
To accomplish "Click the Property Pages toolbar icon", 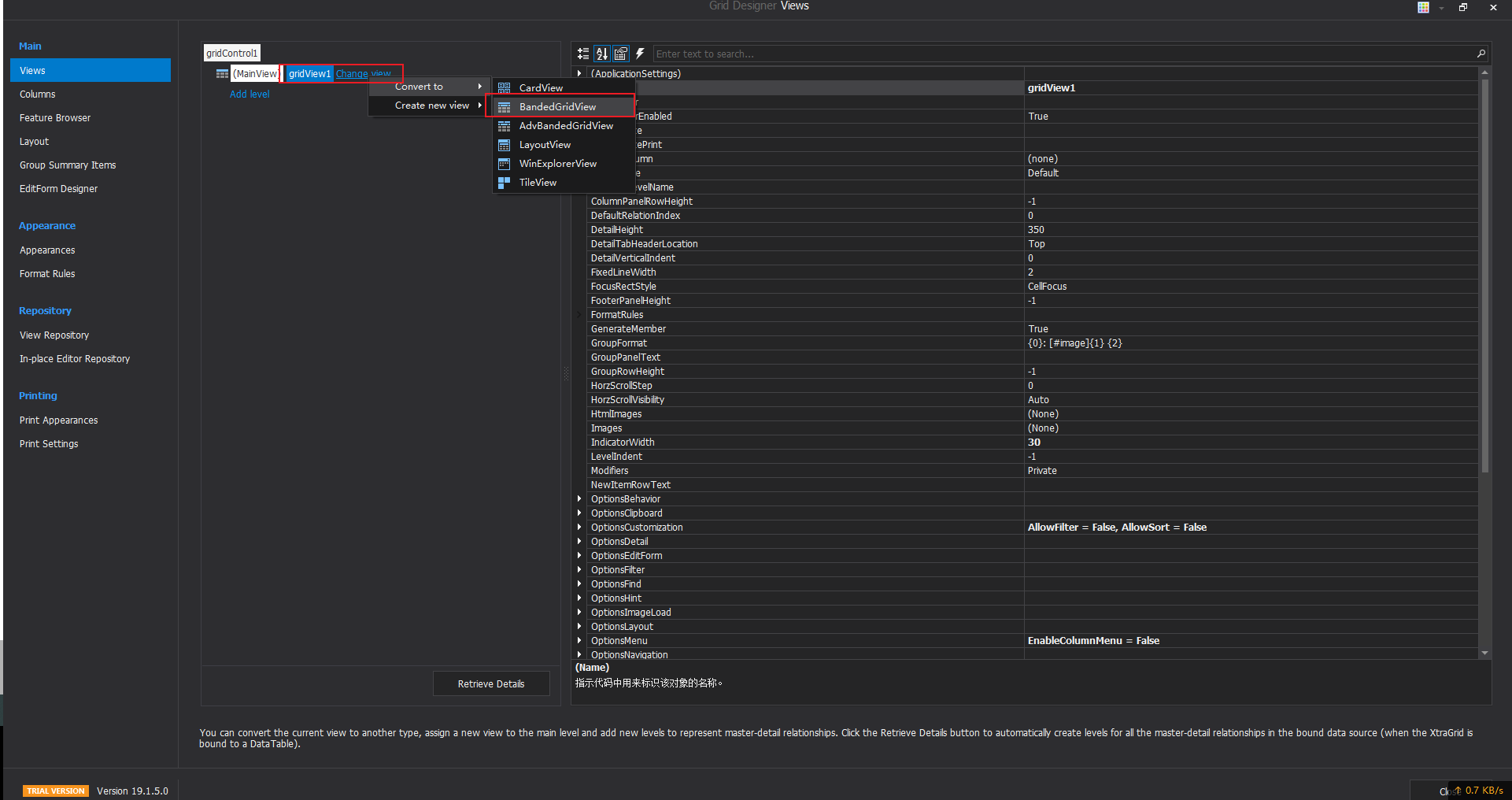I will [x=621, y=54].
